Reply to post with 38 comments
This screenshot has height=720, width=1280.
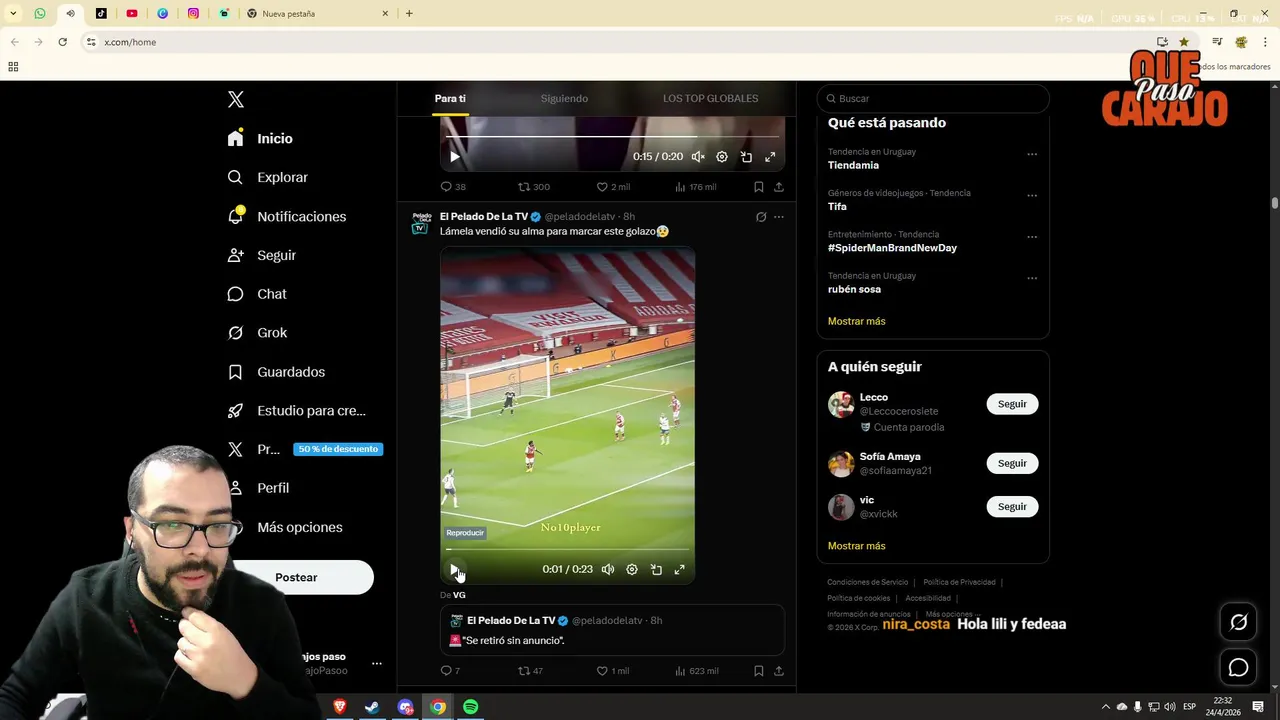tap(453, 187)
